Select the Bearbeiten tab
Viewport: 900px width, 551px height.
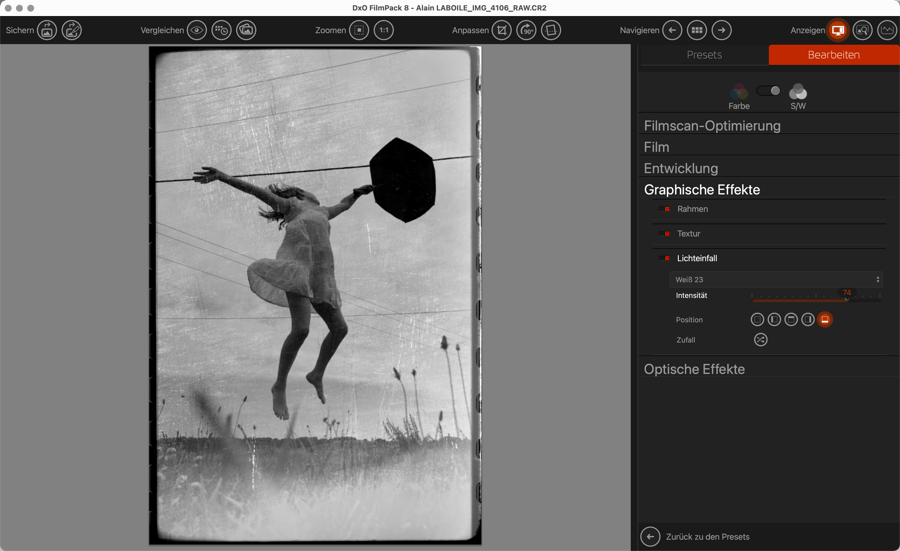click(833, 55)
